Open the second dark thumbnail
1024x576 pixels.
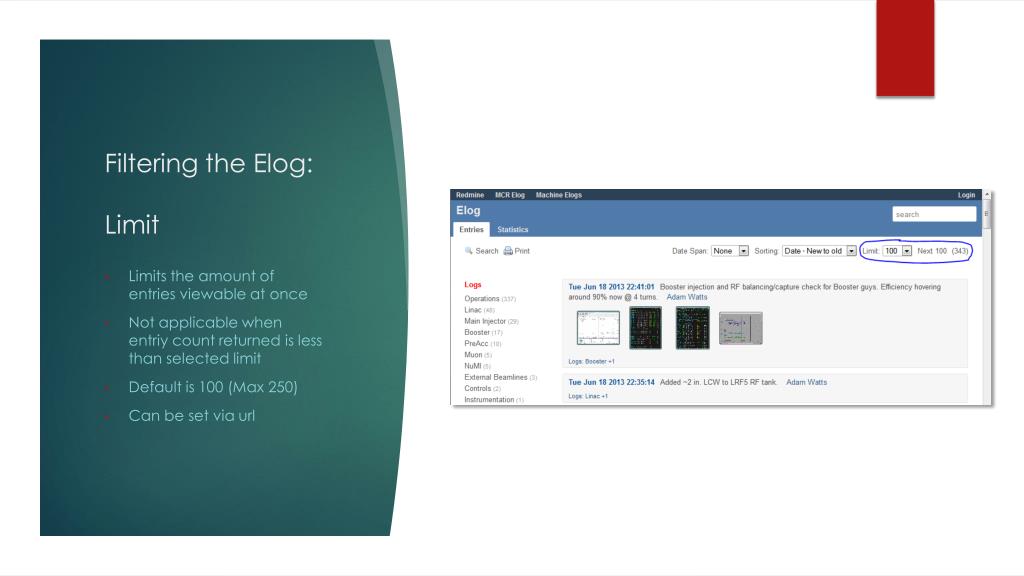tap(645, 328)
